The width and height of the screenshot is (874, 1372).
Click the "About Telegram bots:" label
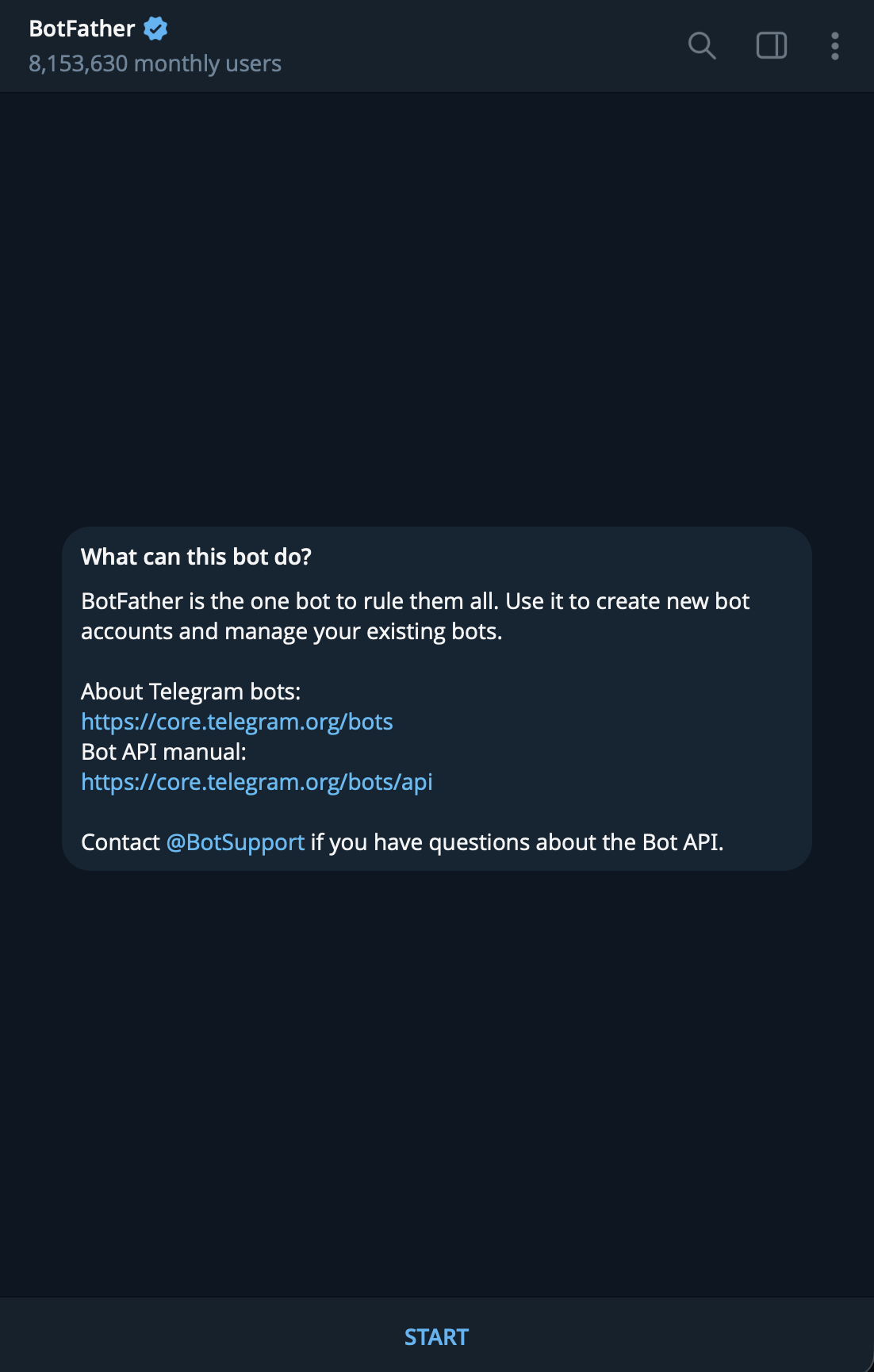190,692
